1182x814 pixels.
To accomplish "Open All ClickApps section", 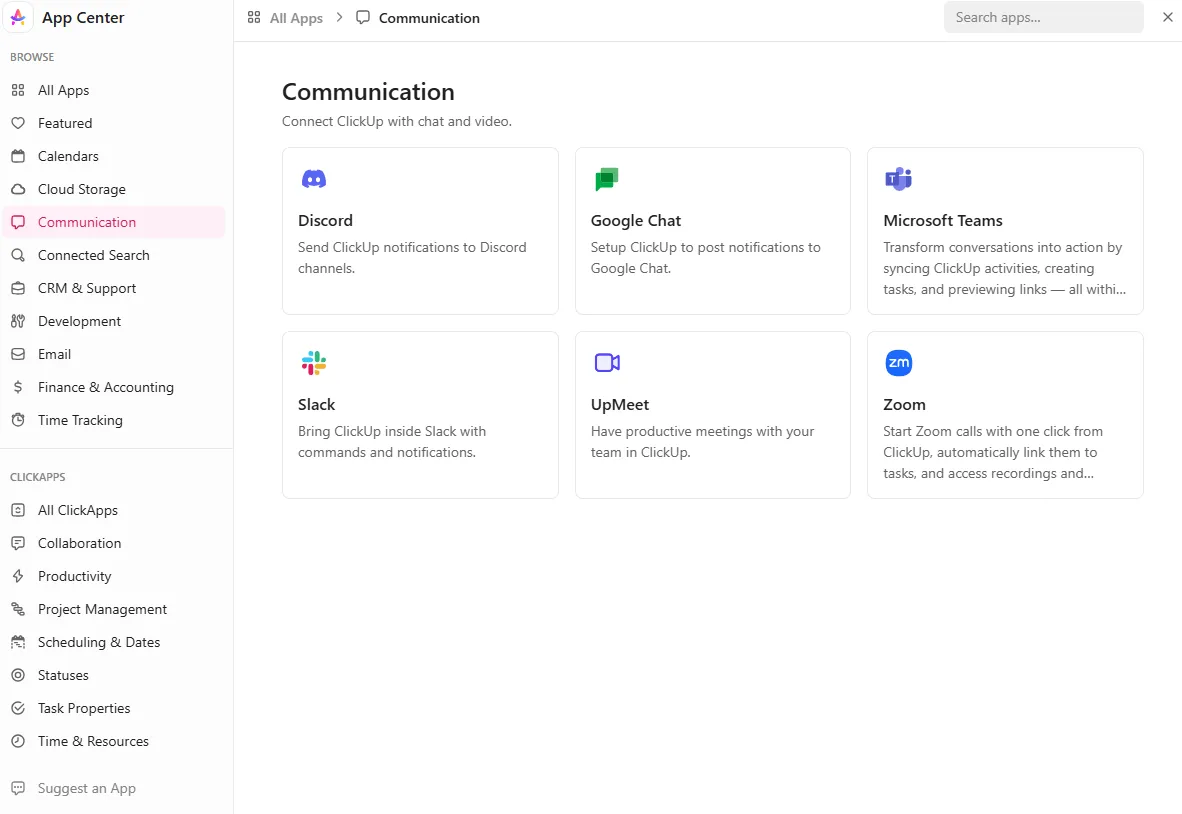I will click(114, 510).
